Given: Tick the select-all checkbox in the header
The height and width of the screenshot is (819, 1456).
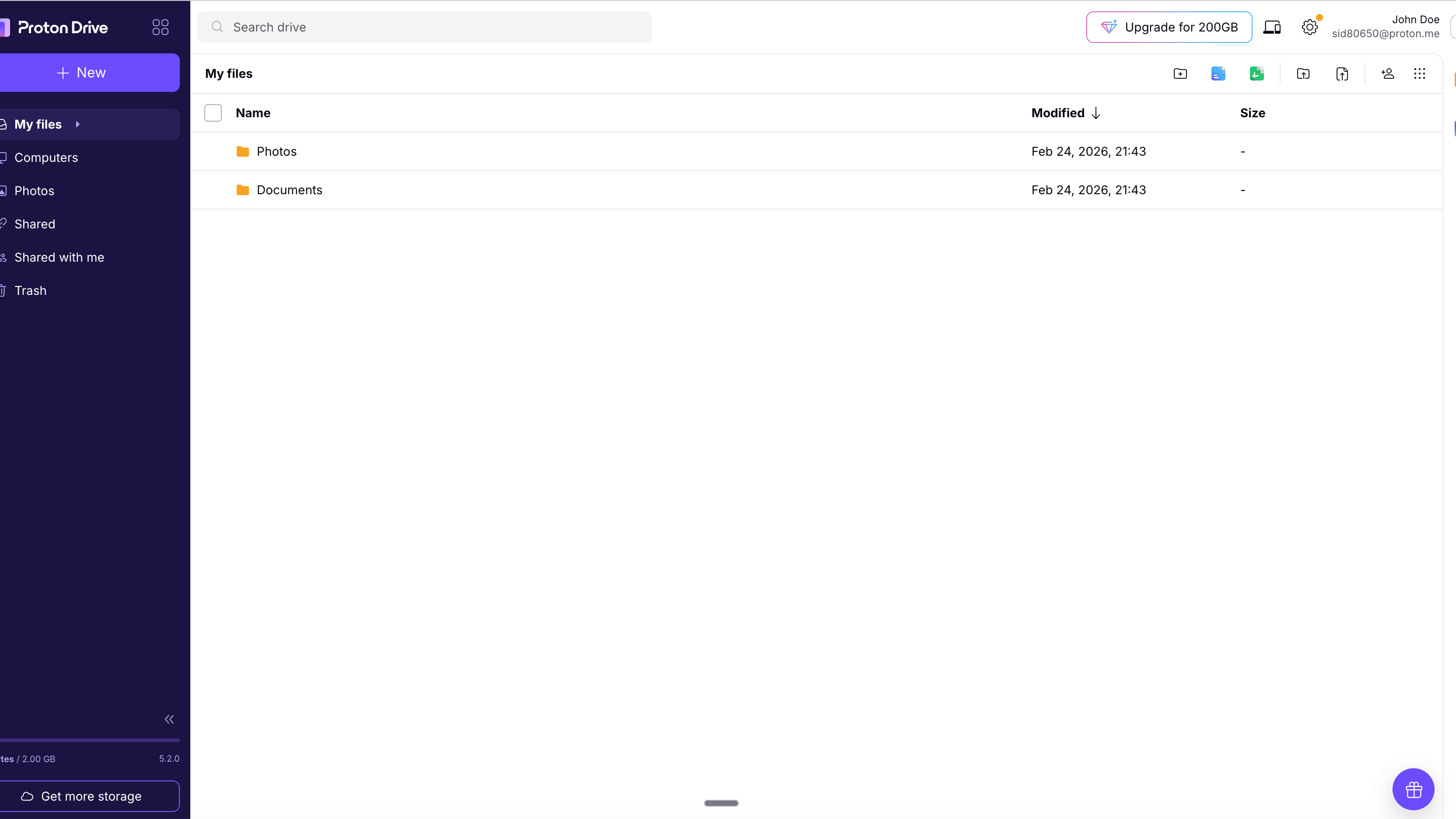Looking at the screenshot, I should tap(213, 112).
